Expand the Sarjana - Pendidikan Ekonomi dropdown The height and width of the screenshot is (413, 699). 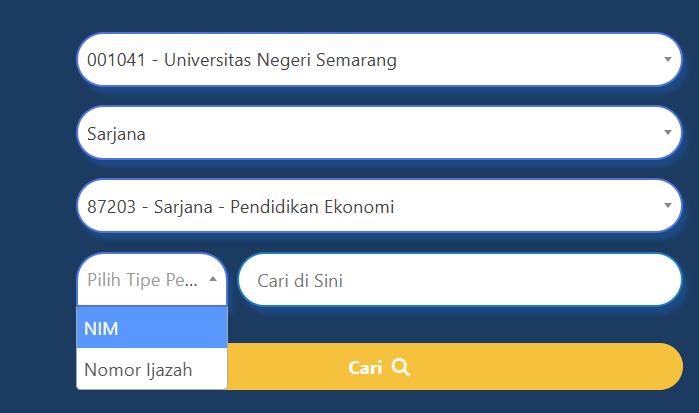(378, 207)
